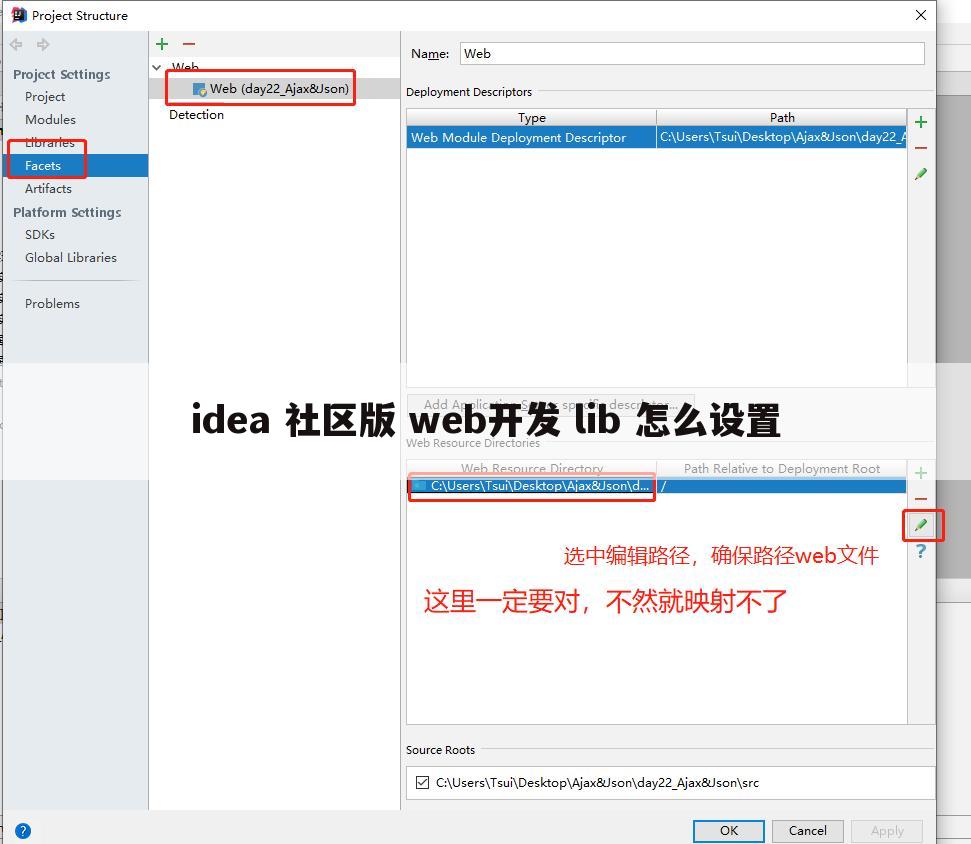Add a new facet with green plus
This screenshot has height=844, width=971.
point(162,44)
